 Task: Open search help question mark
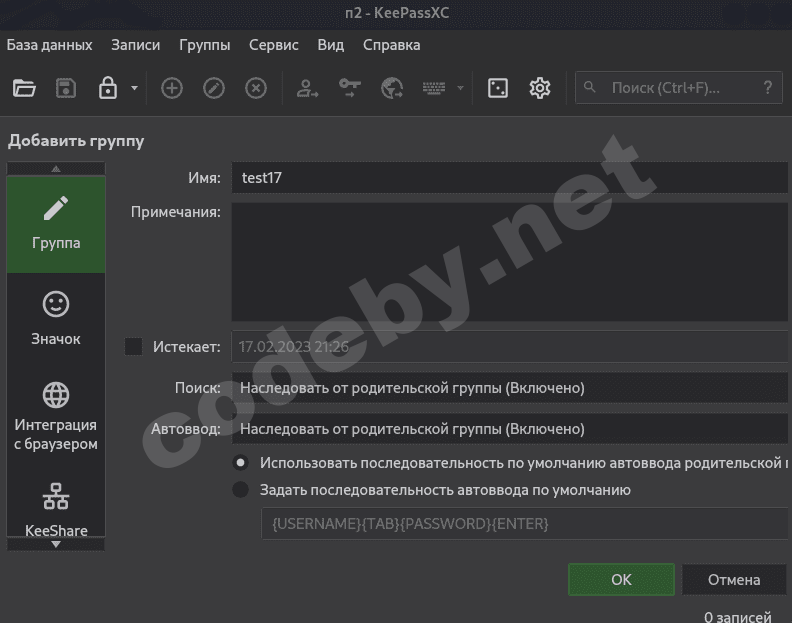click(768, 88)
